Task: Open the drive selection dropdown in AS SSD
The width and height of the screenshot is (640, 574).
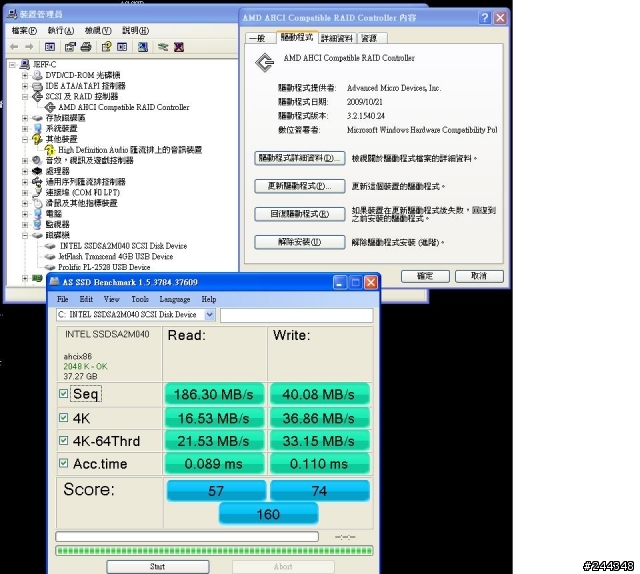Action: tap(209, 314)
